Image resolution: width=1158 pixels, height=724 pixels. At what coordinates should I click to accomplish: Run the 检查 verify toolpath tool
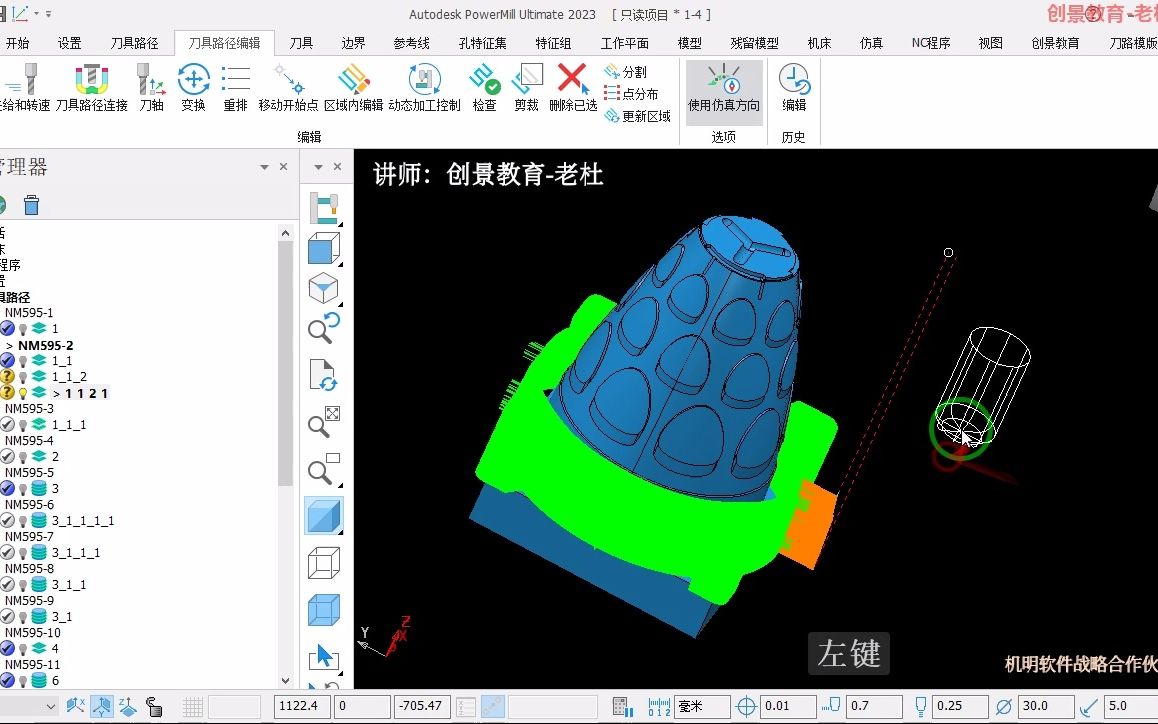[484, 88]
